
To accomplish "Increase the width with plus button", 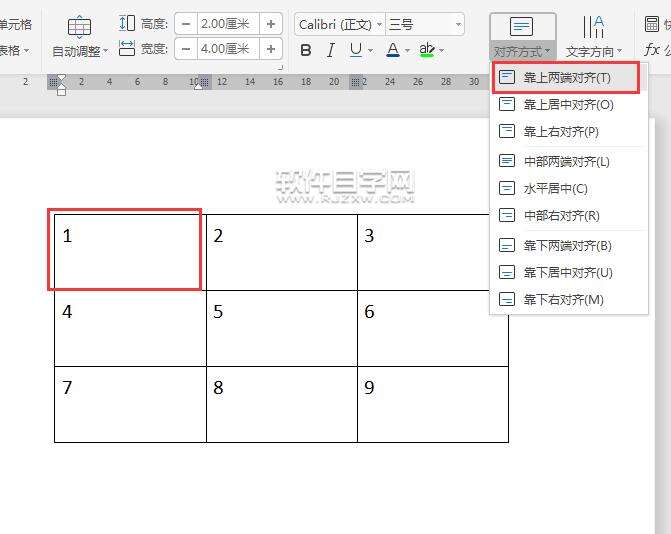I will coord(270,49).
